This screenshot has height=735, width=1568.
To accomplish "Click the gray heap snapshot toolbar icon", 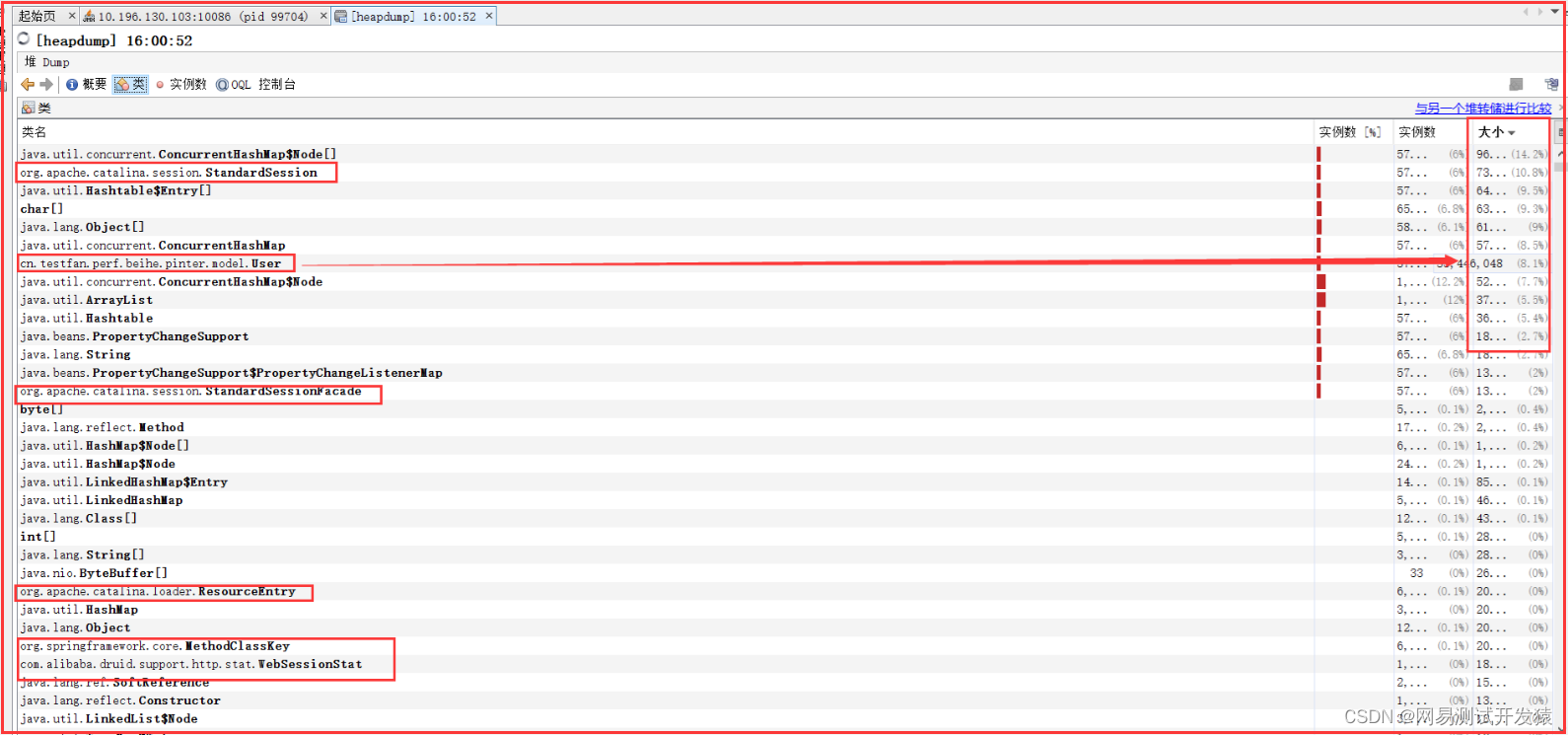I will pos(1516,85).
